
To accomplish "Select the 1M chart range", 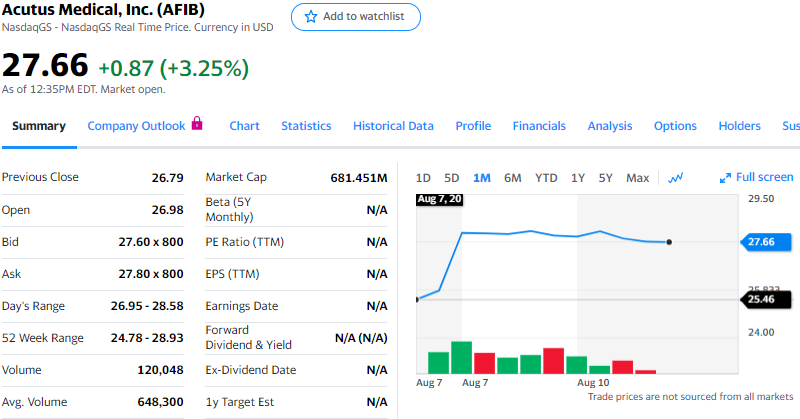I will point(482,178).
